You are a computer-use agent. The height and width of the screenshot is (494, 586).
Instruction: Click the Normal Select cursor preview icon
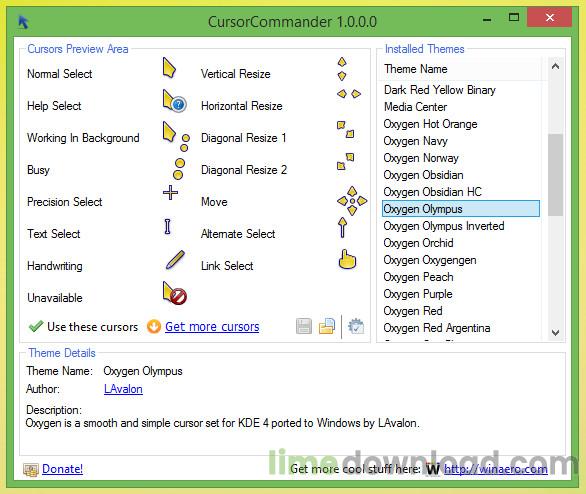(x=169, y=68)
